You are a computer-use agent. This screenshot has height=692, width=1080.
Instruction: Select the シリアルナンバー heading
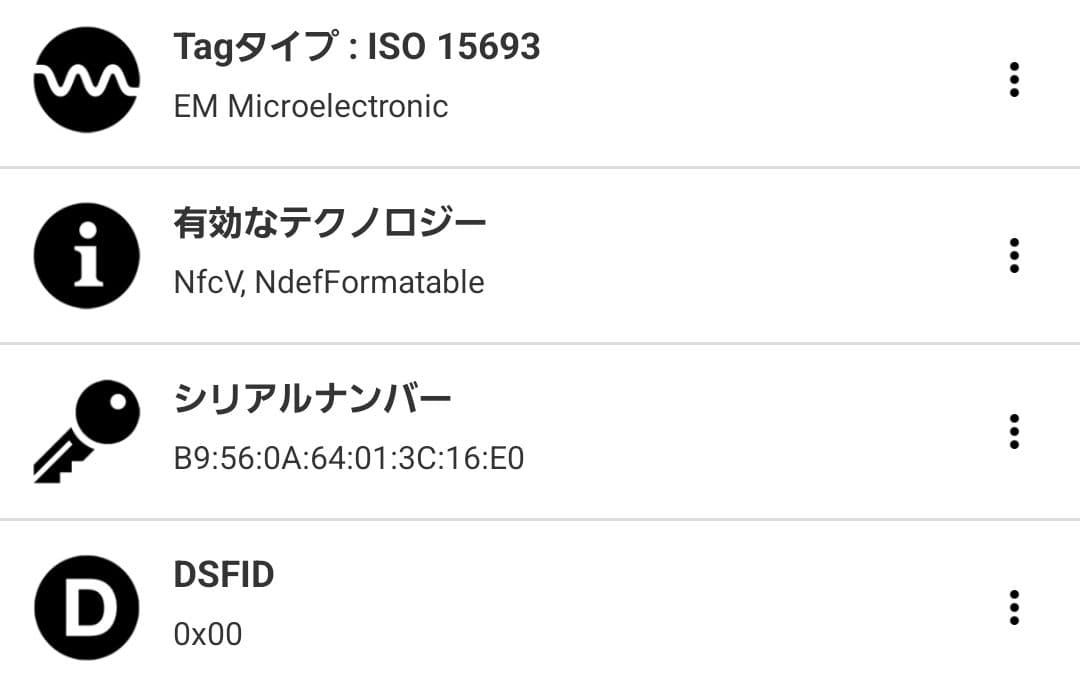[x=313, y=399]
